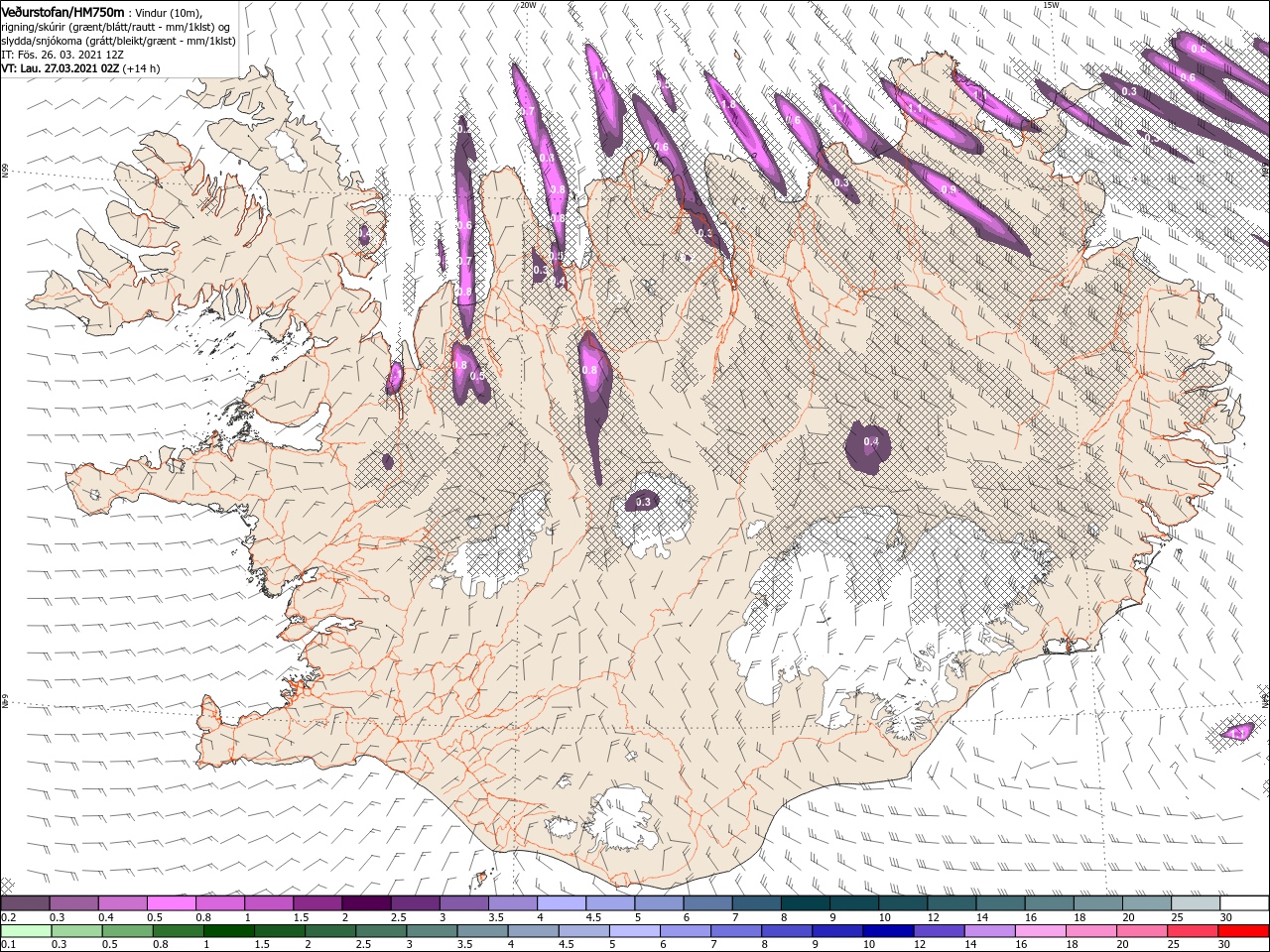Select the 0.2 dark mauve swatch in the upper scale
Image resolution: width=1270 pixels, height=952 pixels.
click(26, 903)
